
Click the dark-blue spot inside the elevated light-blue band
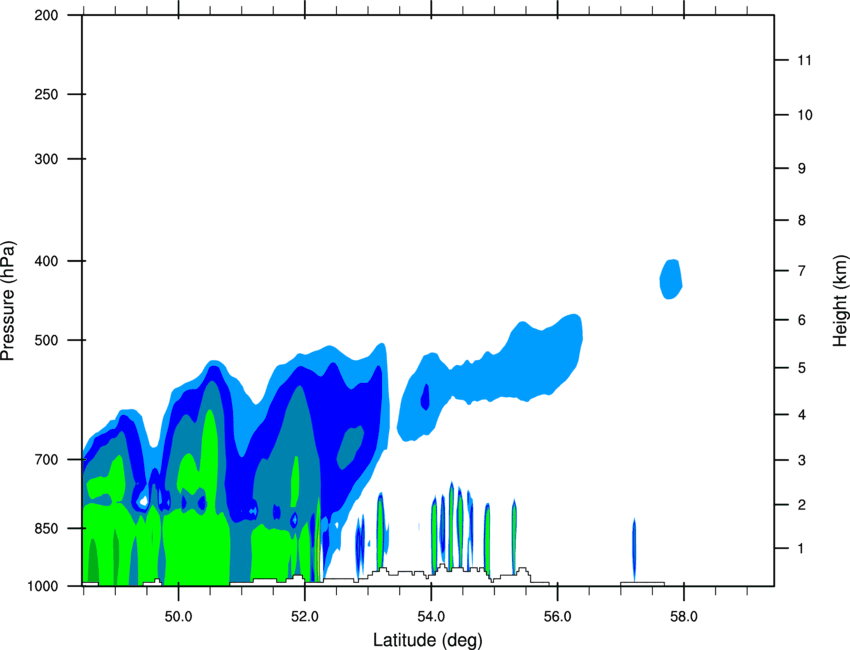[426, 397]
